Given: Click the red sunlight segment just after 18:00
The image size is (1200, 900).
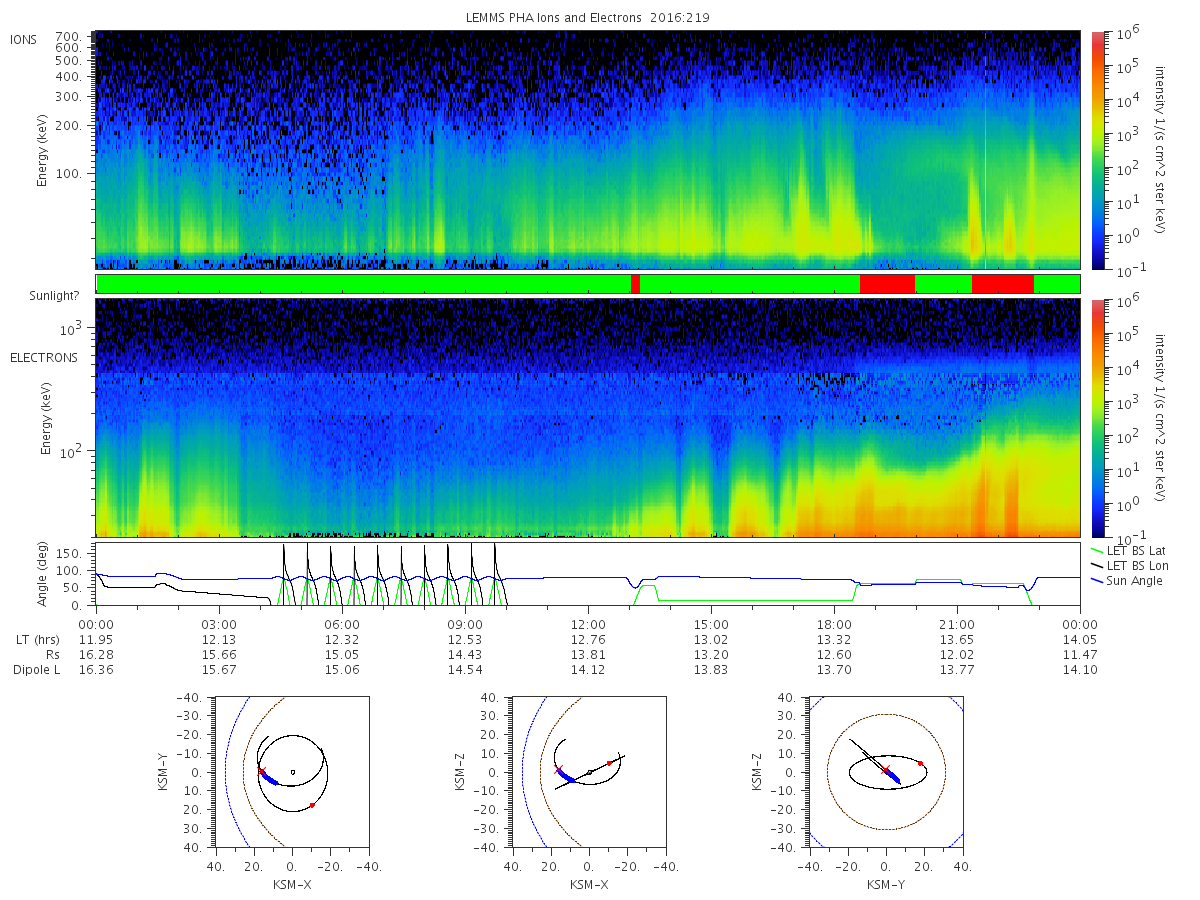Looking at the screenshot, I should coord(887,284).
